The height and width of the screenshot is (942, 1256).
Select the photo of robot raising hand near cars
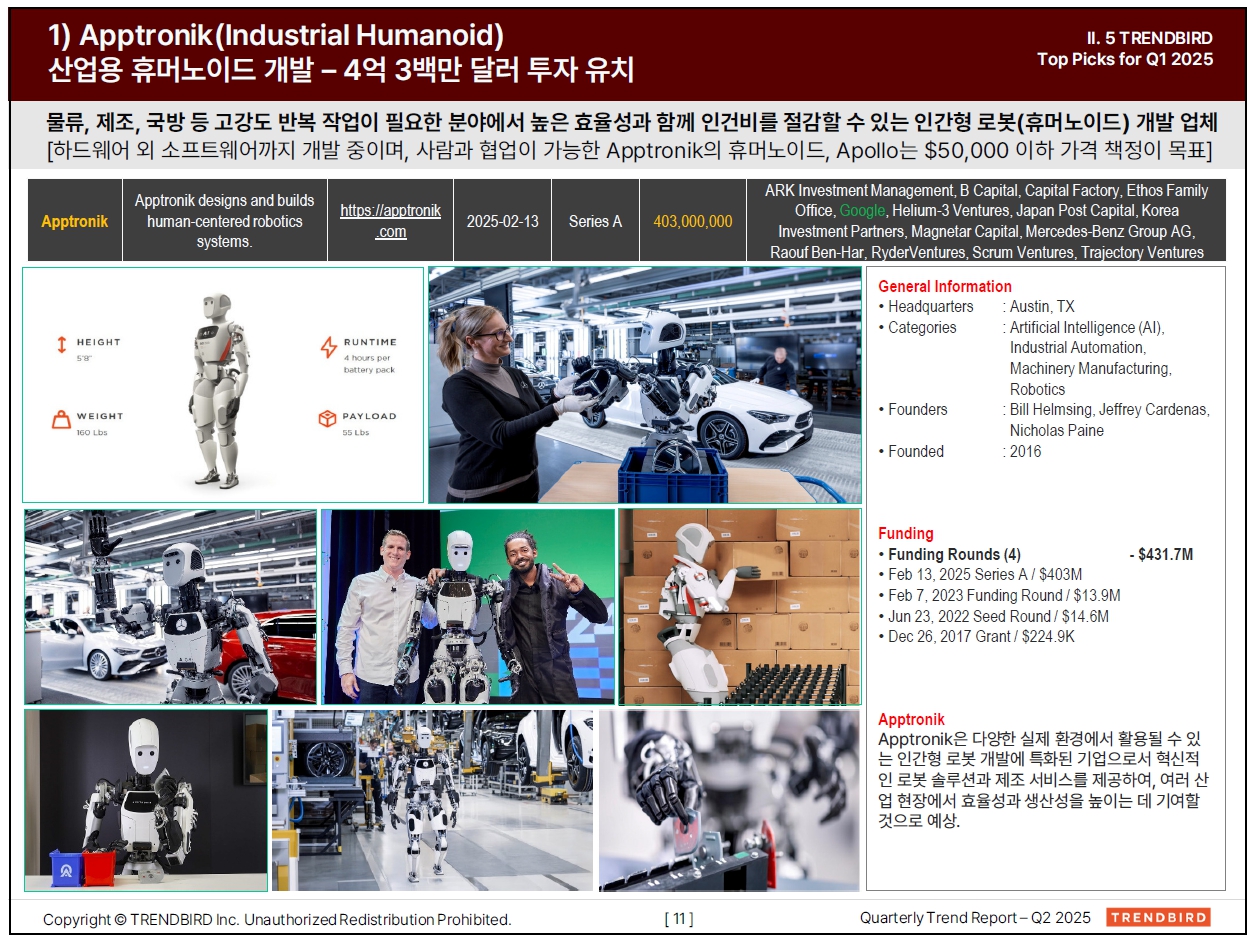tap(171, 607)
